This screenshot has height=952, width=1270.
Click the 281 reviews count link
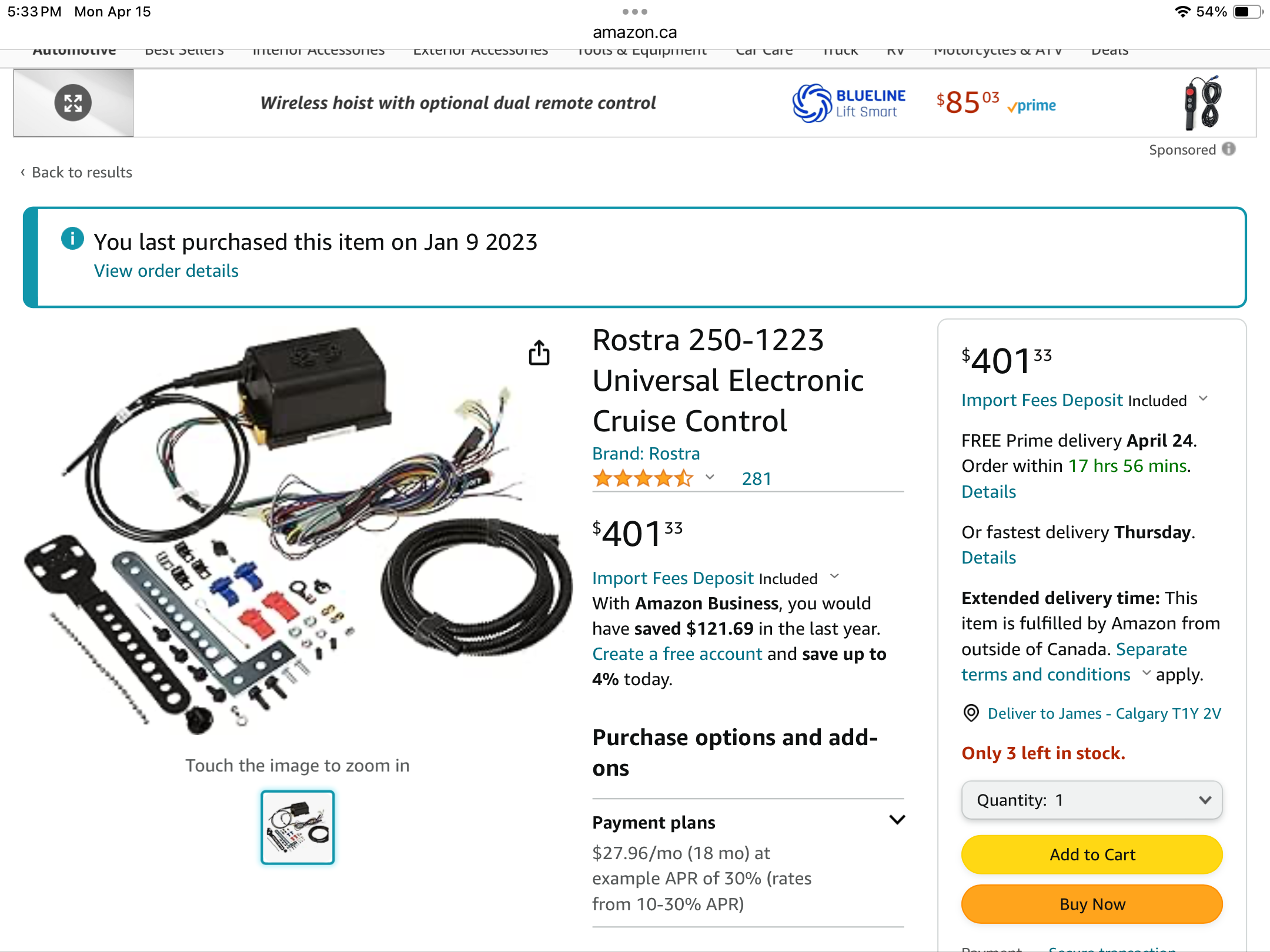click(x=756, y=478)
